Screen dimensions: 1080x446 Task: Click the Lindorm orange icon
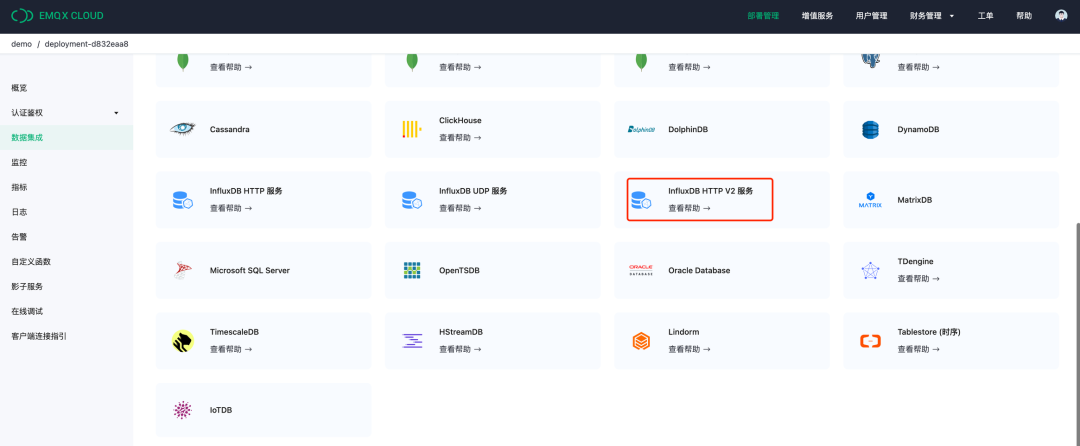point(641,341)
